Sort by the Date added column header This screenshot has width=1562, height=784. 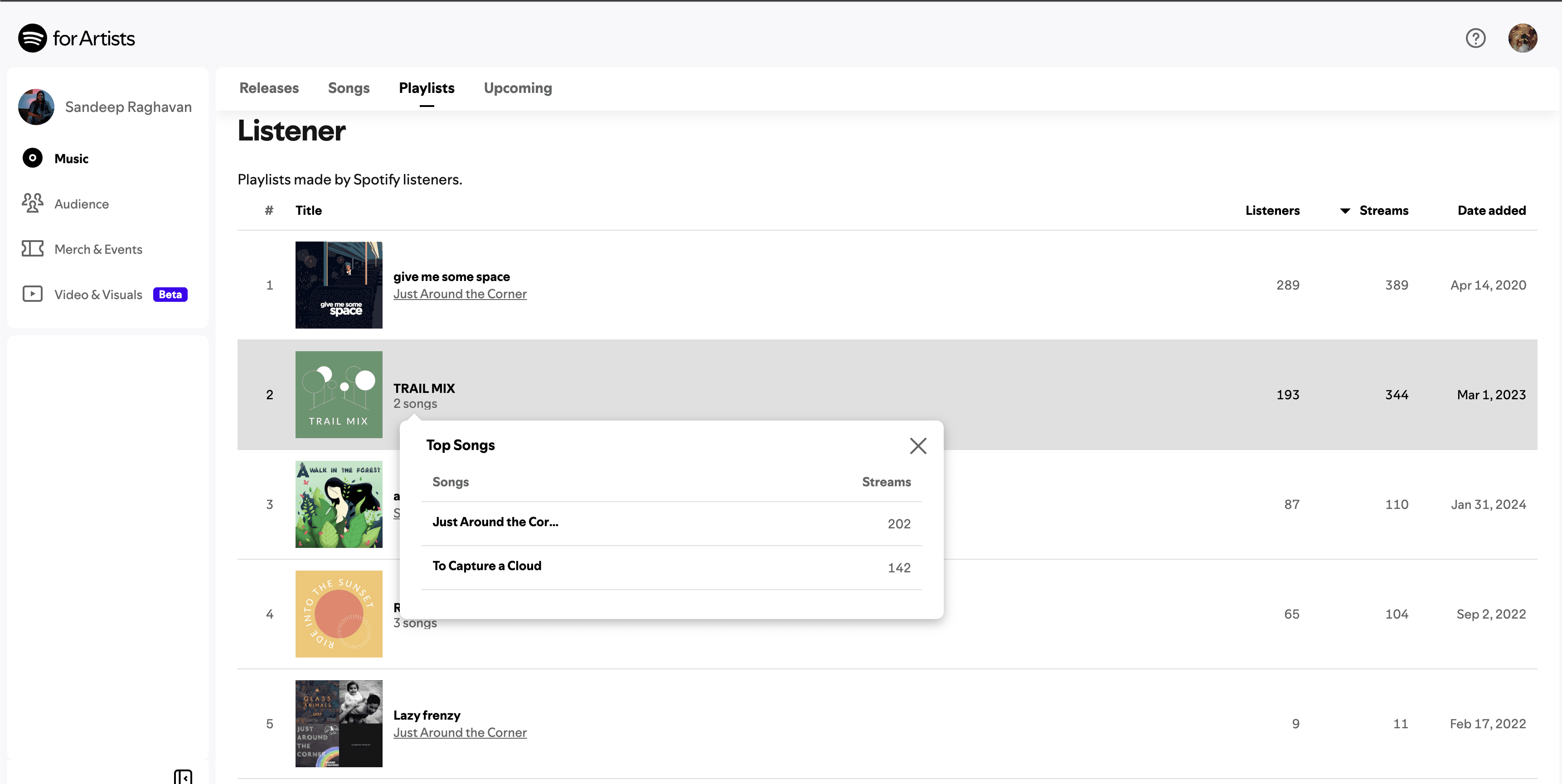coord(1491,210)
